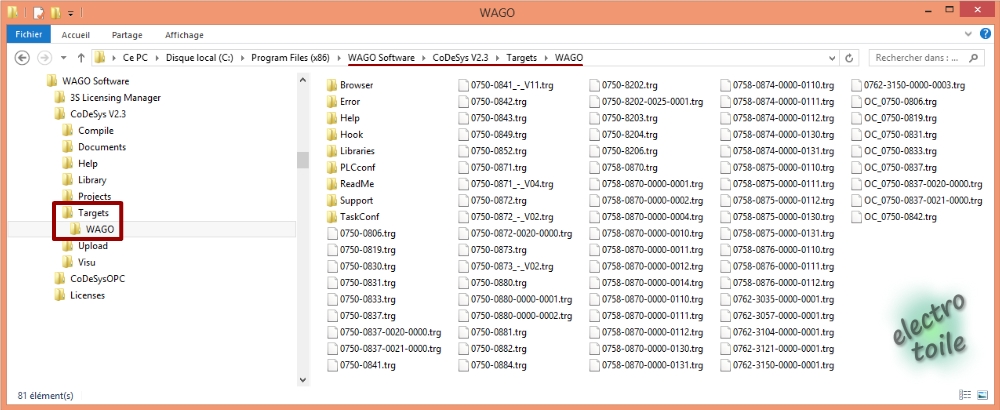This screenshot has width=1000, height=410.
Task: Click the navigation pane scrollbar thumb
Action: click(303, 159)
